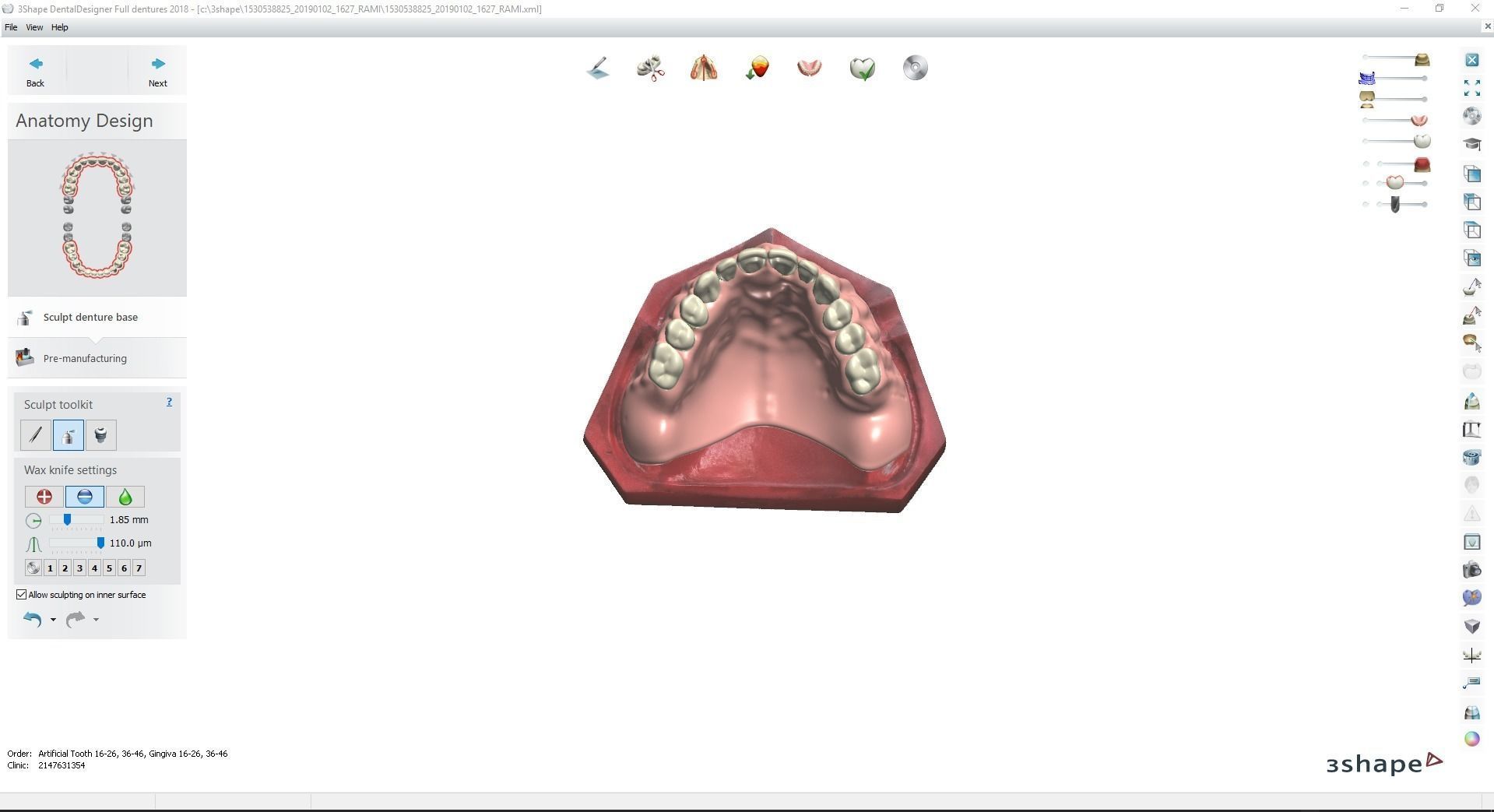Click the gray solid cube icon
Image resolution: width=1494 pixels, height=812 pixels.
click(x=1472, y=627)
